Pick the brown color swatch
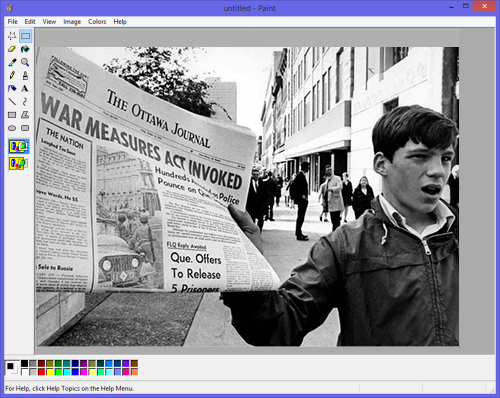The height and width of the screenshot is (398, 500). [134, 363]
